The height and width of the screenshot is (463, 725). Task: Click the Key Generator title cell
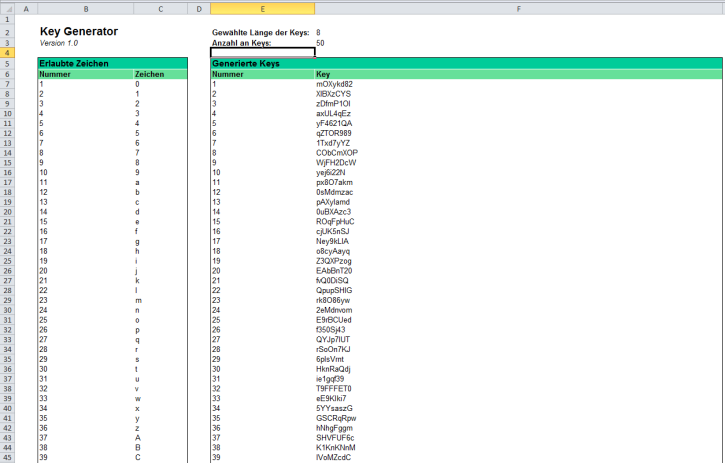click(79, 31)
